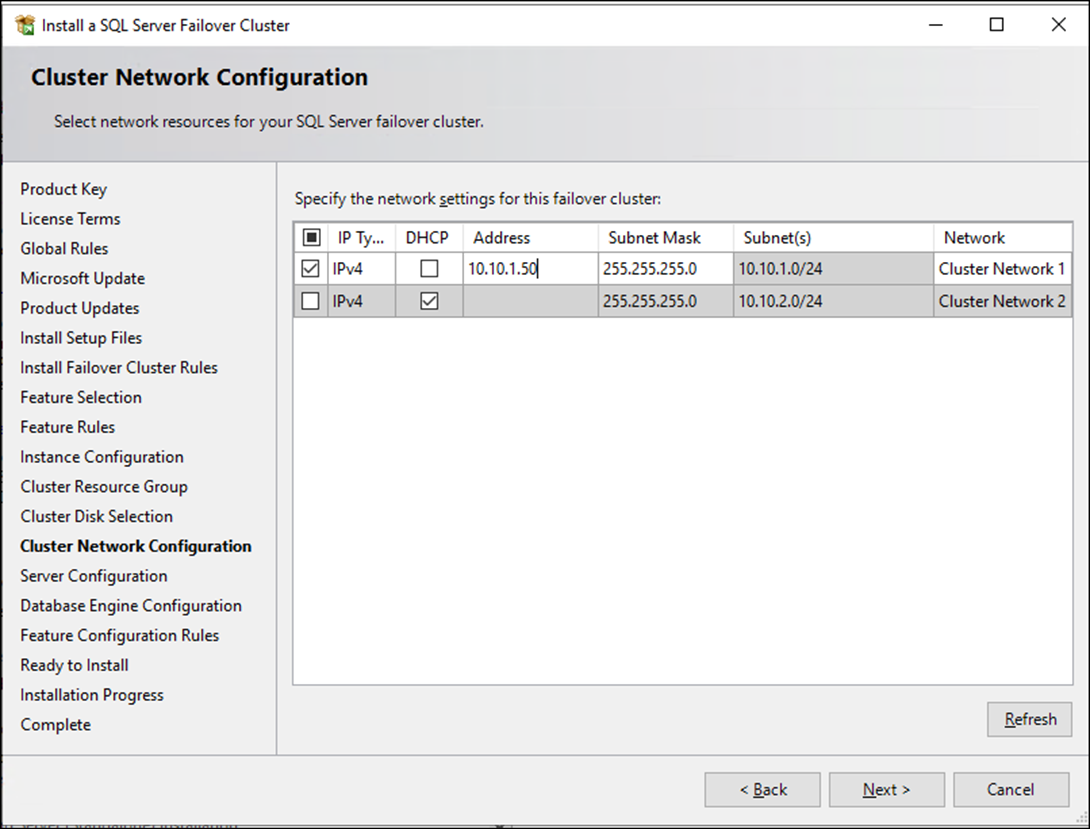The width and height of the screenshot is (1090, 829).
Task: Select the Complete step in sidebar
Action: [x=56, y=725]
